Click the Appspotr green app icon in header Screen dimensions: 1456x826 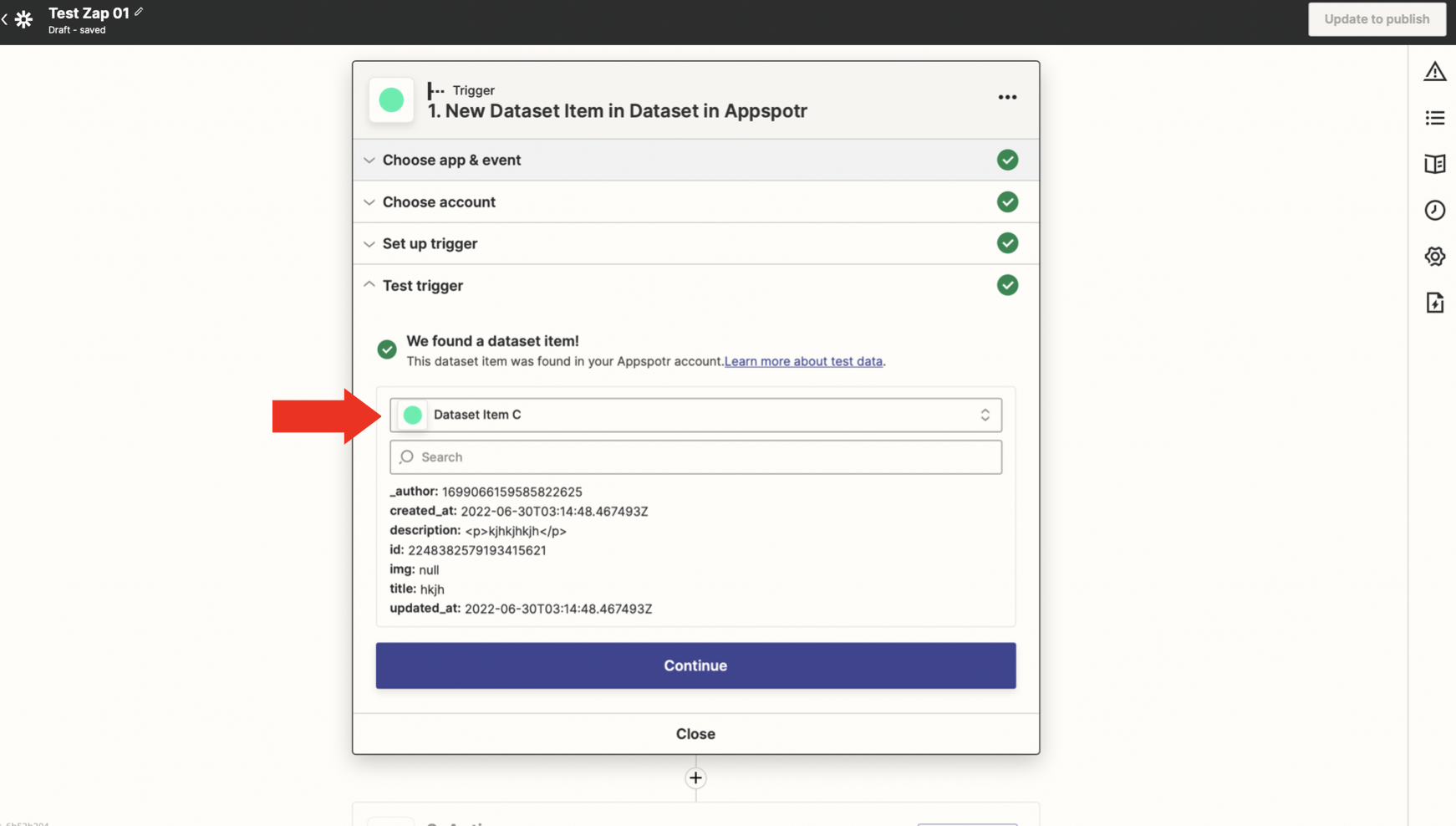[x=391, y=100]
